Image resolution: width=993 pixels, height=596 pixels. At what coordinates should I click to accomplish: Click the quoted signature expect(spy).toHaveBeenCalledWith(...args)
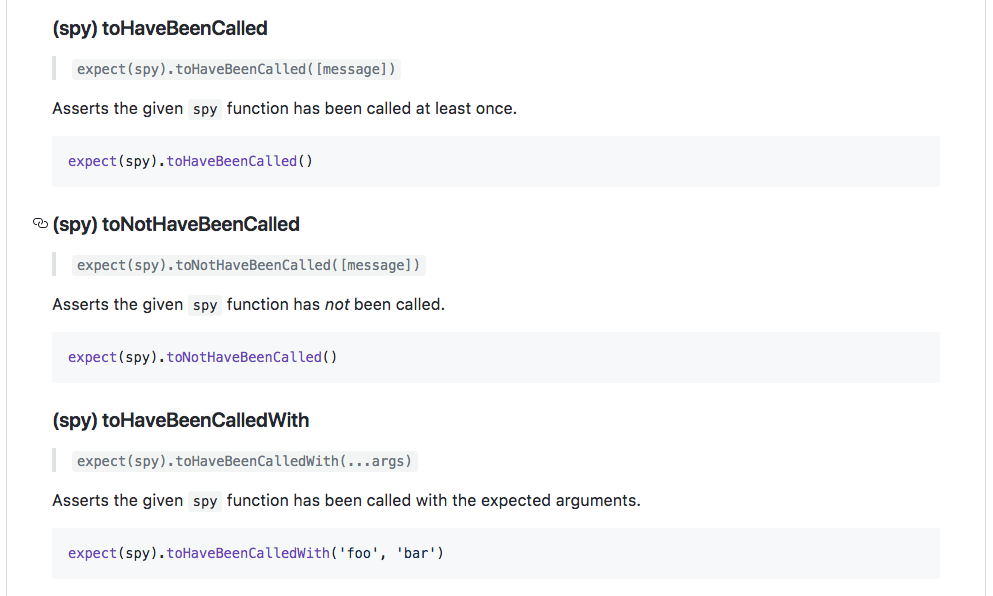coord(245,461)
